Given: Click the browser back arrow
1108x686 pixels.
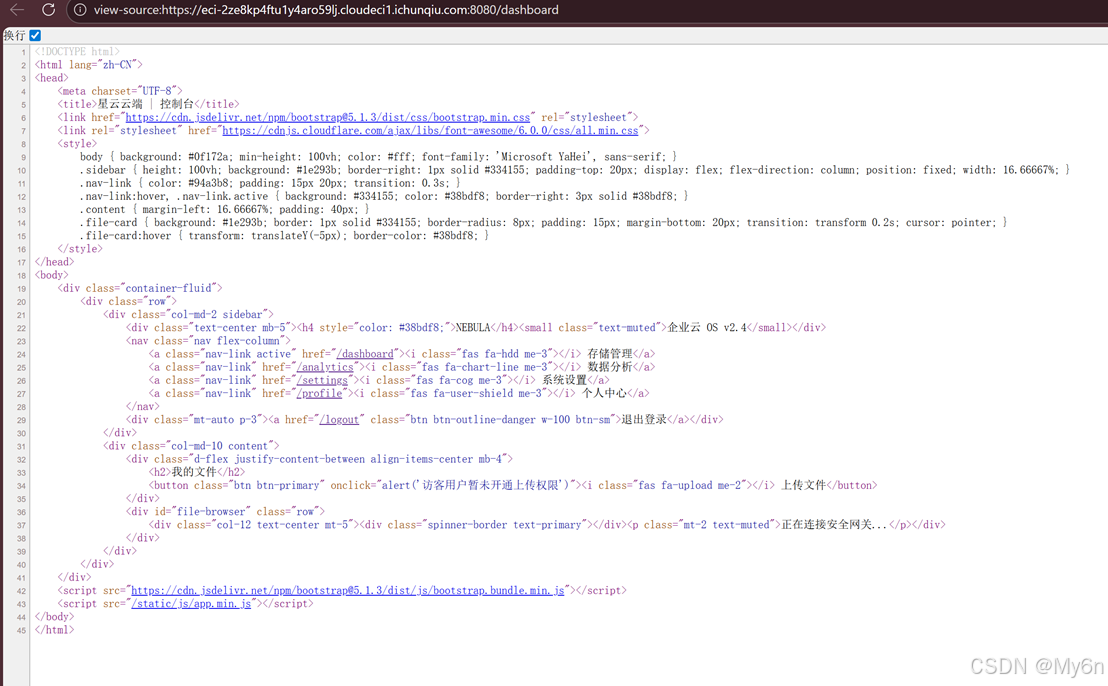Looking at the screenshot, I should point(17,10).
